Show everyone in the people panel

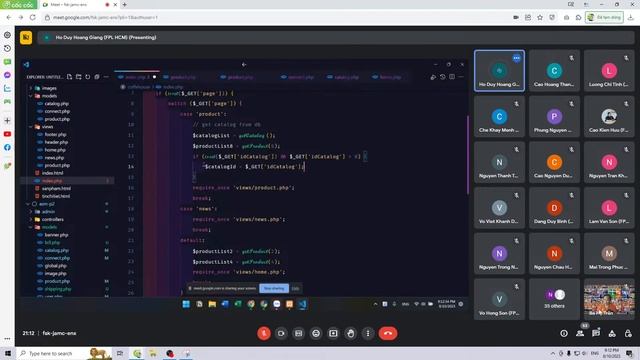[580, 333]
